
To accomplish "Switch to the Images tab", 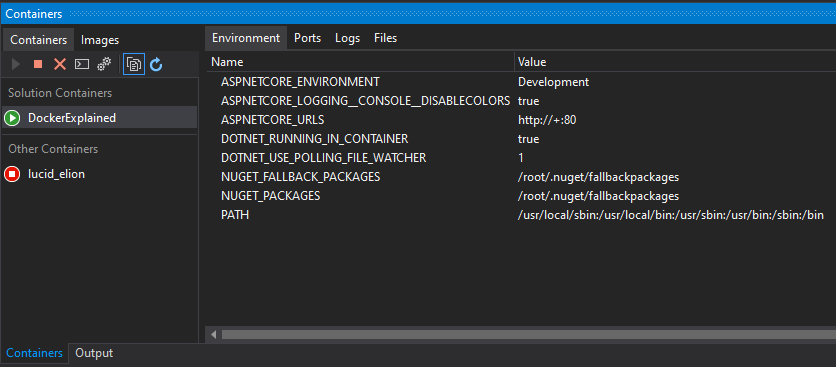I will (x=100, y=40).
